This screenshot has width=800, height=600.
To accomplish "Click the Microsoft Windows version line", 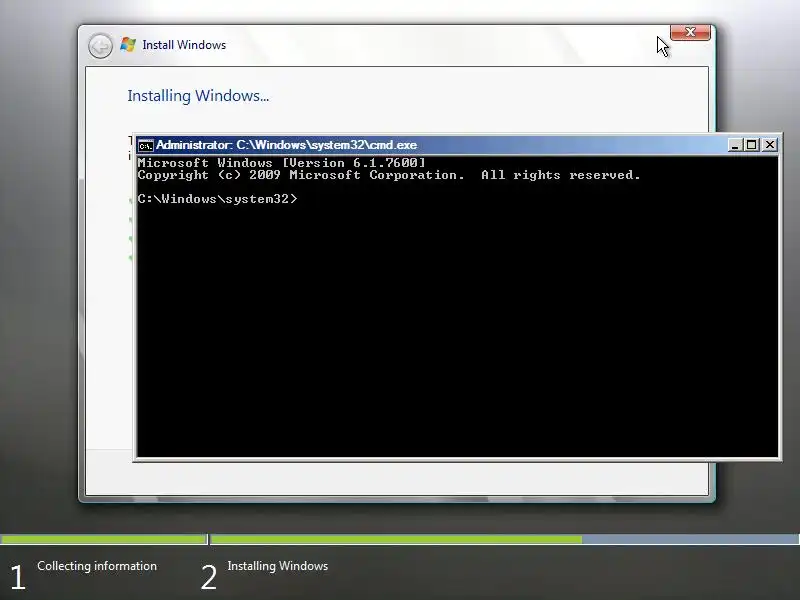I will click(x=281, y=163).
